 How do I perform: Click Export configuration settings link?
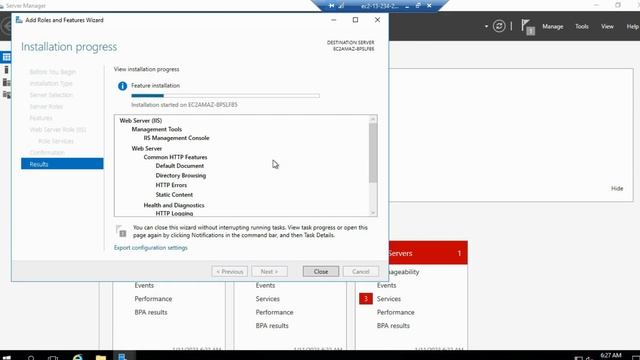point(151,248)
